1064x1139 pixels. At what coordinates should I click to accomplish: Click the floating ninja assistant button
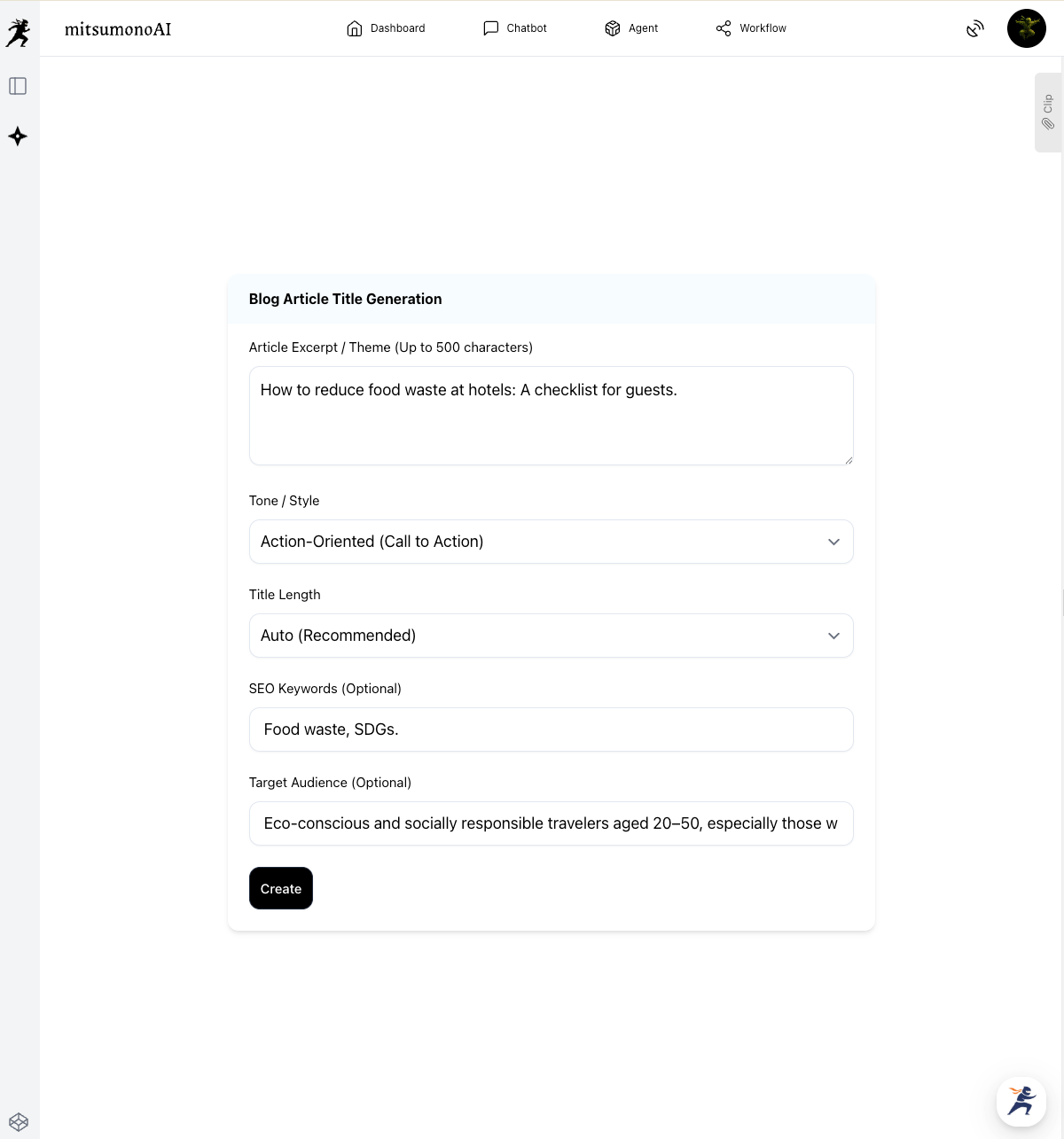coord(1021,1101)
